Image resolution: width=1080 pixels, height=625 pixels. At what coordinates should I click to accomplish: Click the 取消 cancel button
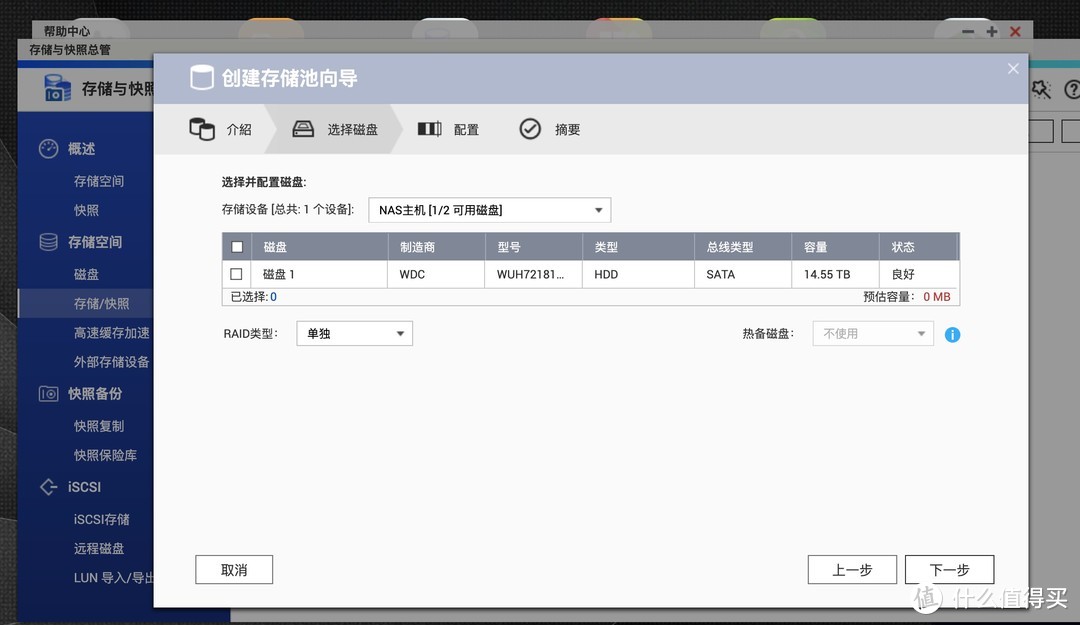pos(233,569)
